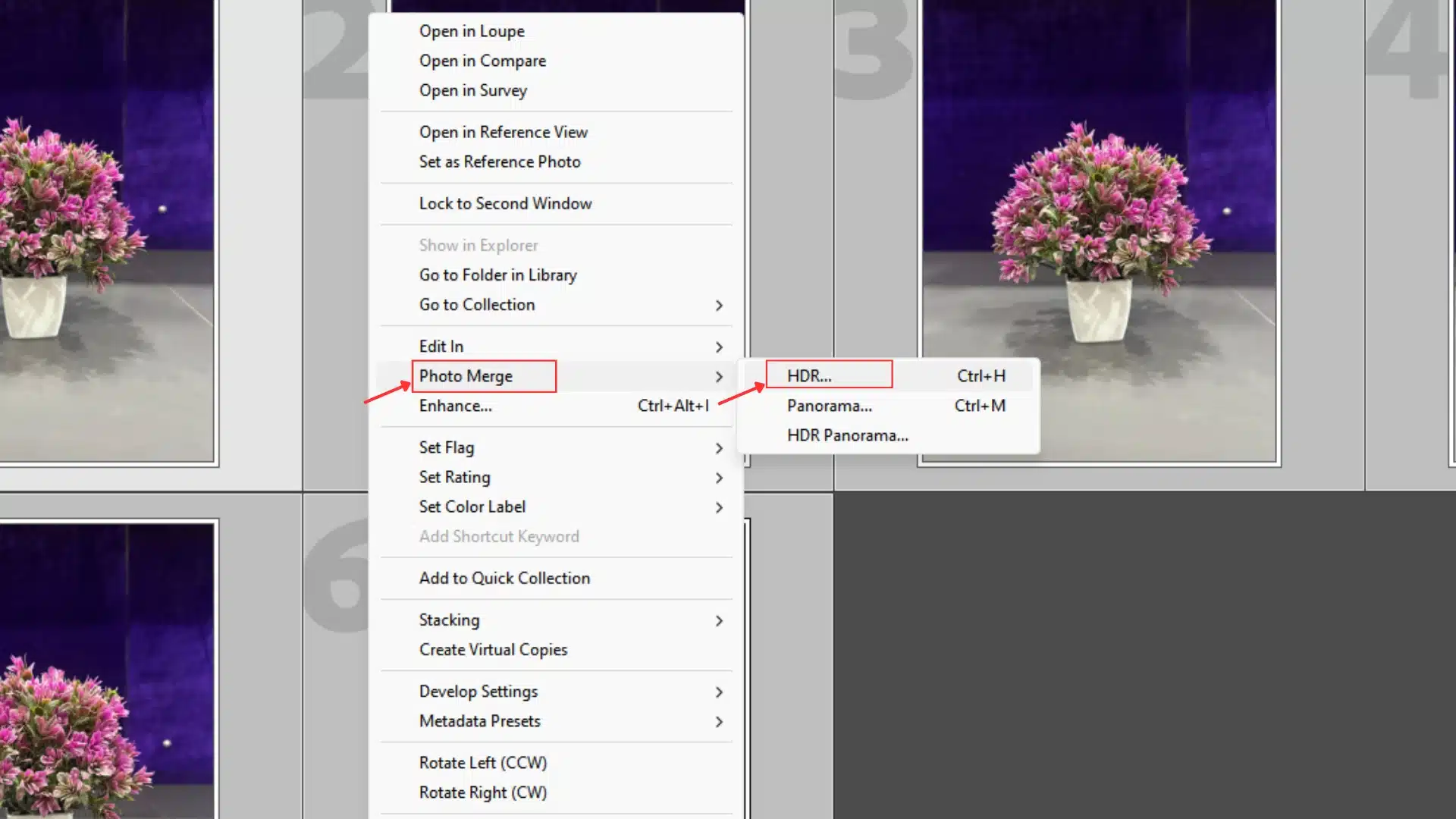Select Rotate Left CCW option
Screen dimensions: 1456x819
click(x=483, y=762)
